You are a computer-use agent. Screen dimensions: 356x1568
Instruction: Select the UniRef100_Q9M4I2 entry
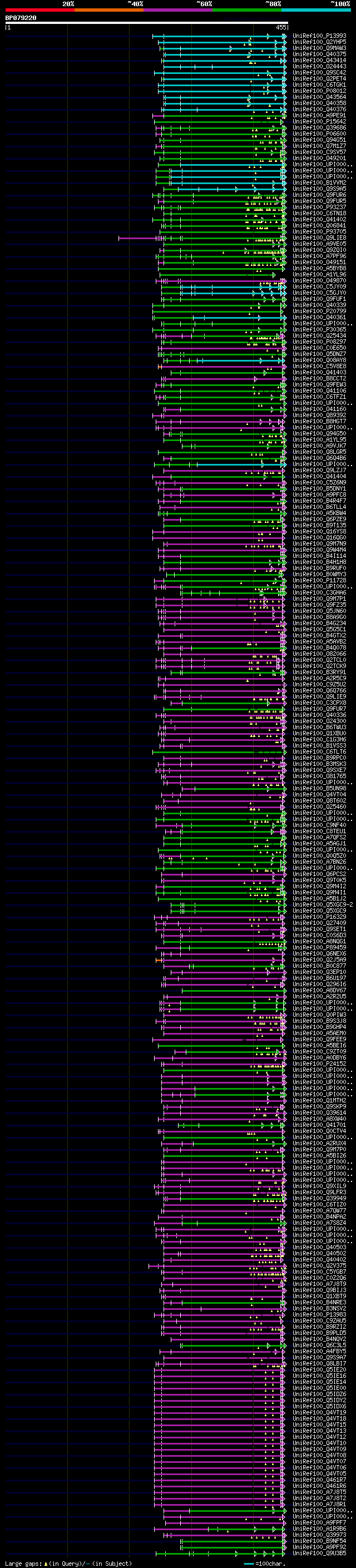pyautogui.click(x=319, y=886)
